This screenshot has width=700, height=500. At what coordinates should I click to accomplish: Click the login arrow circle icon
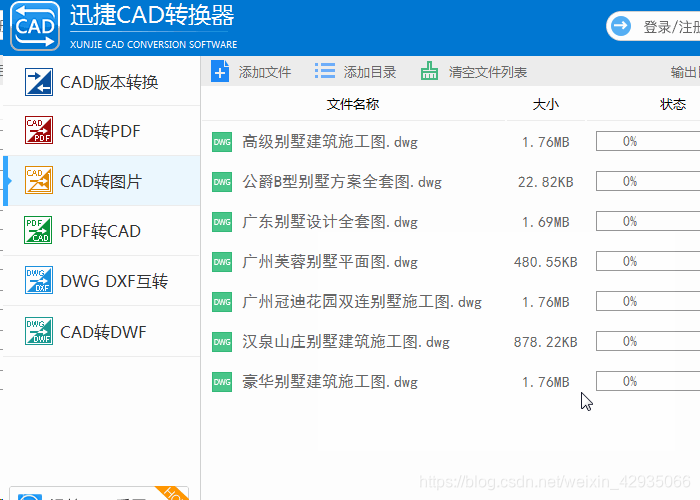click(x=621, y=26)
